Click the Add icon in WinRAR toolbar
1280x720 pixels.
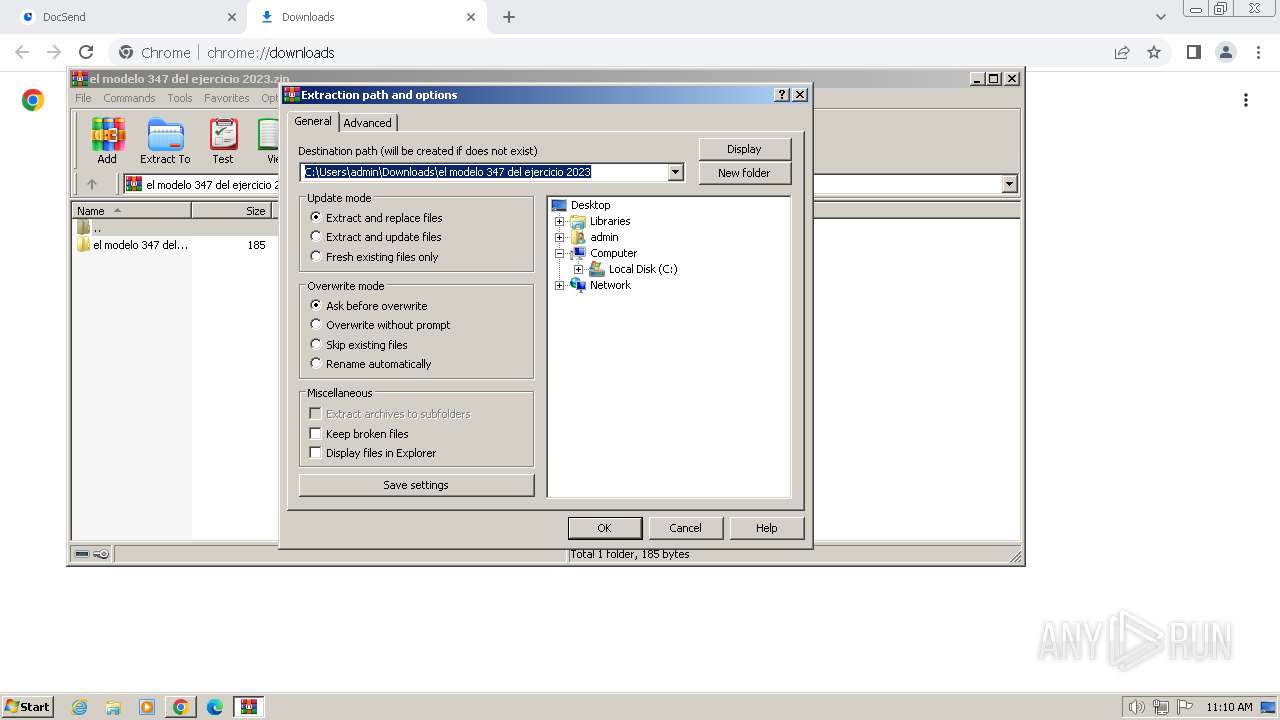pos(107,141)
